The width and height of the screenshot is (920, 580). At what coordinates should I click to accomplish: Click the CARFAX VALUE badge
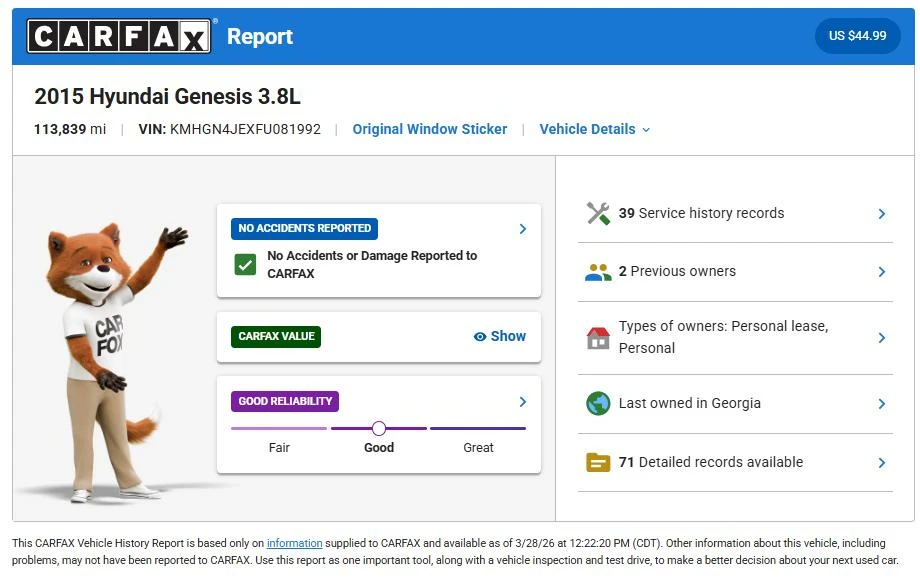[276, 337]
